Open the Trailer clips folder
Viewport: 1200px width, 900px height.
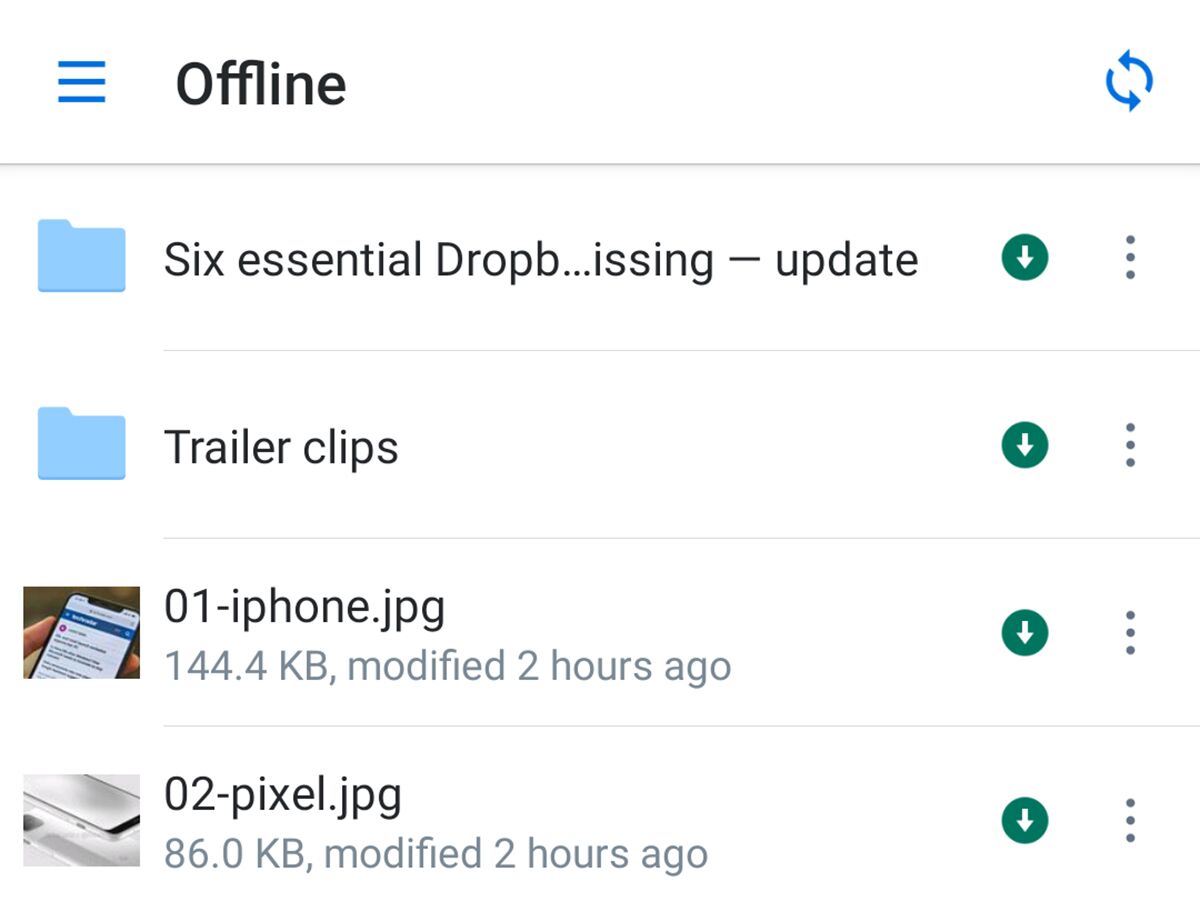282,447
